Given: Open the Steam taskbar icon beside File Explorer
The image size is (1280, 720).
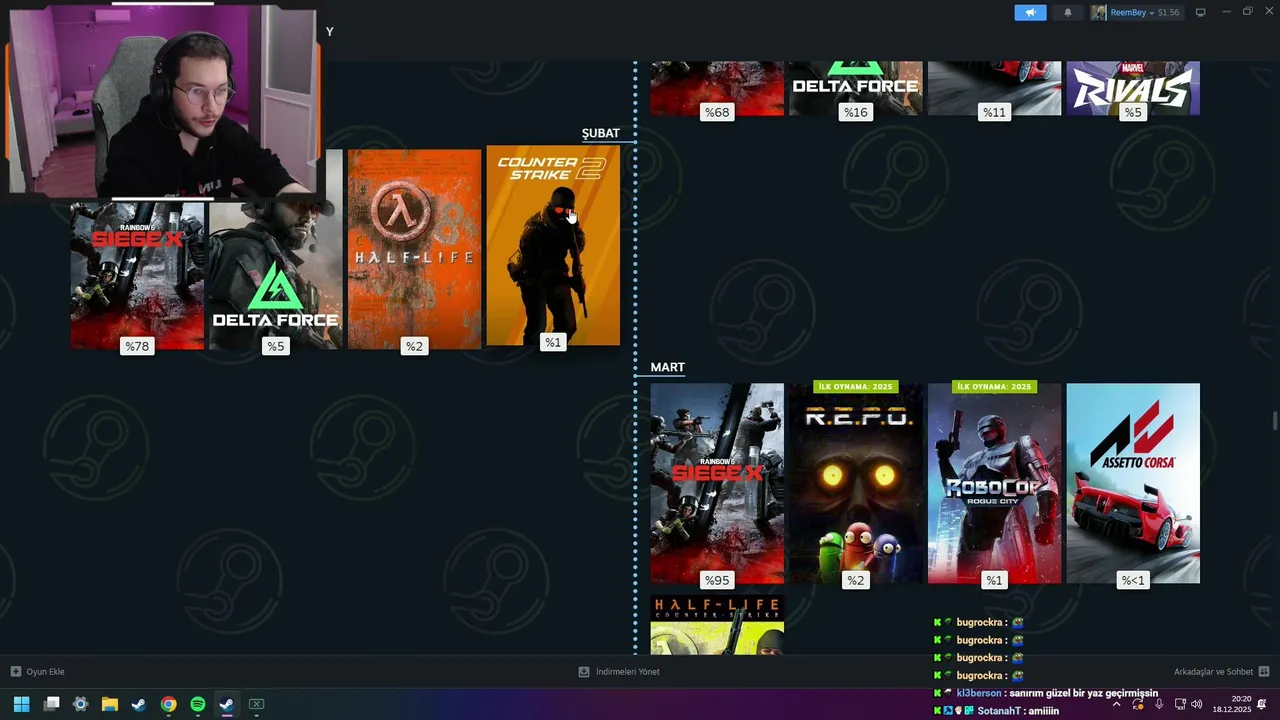Looking at the screenshot, I should point(139,704).
